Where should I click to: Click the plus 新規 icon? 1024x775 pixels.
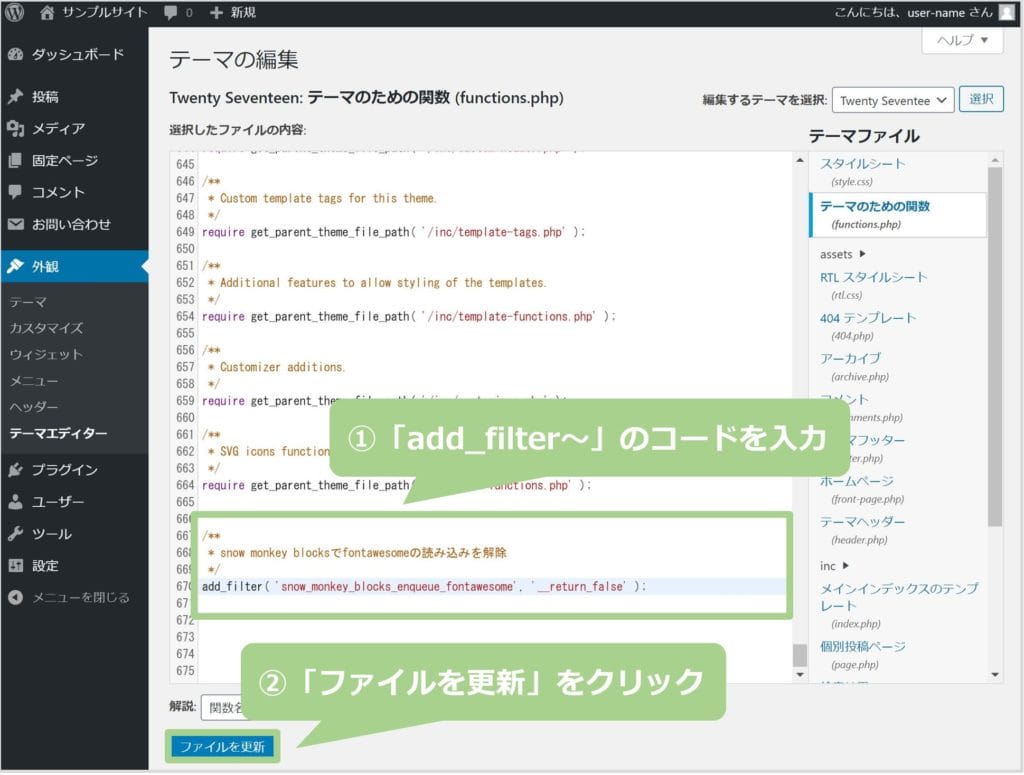coord(217,13)
